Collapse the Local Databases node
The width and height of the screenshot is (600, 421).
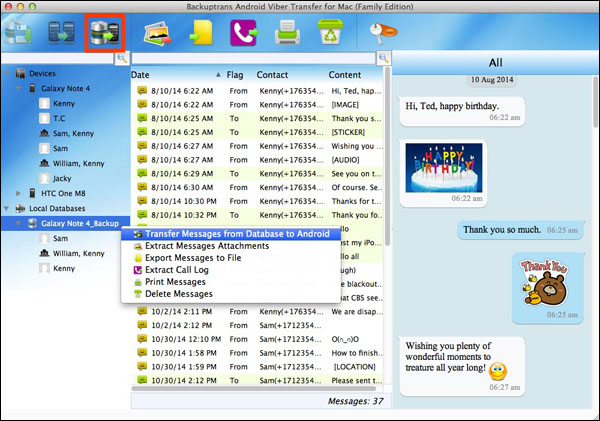(7, 209)
